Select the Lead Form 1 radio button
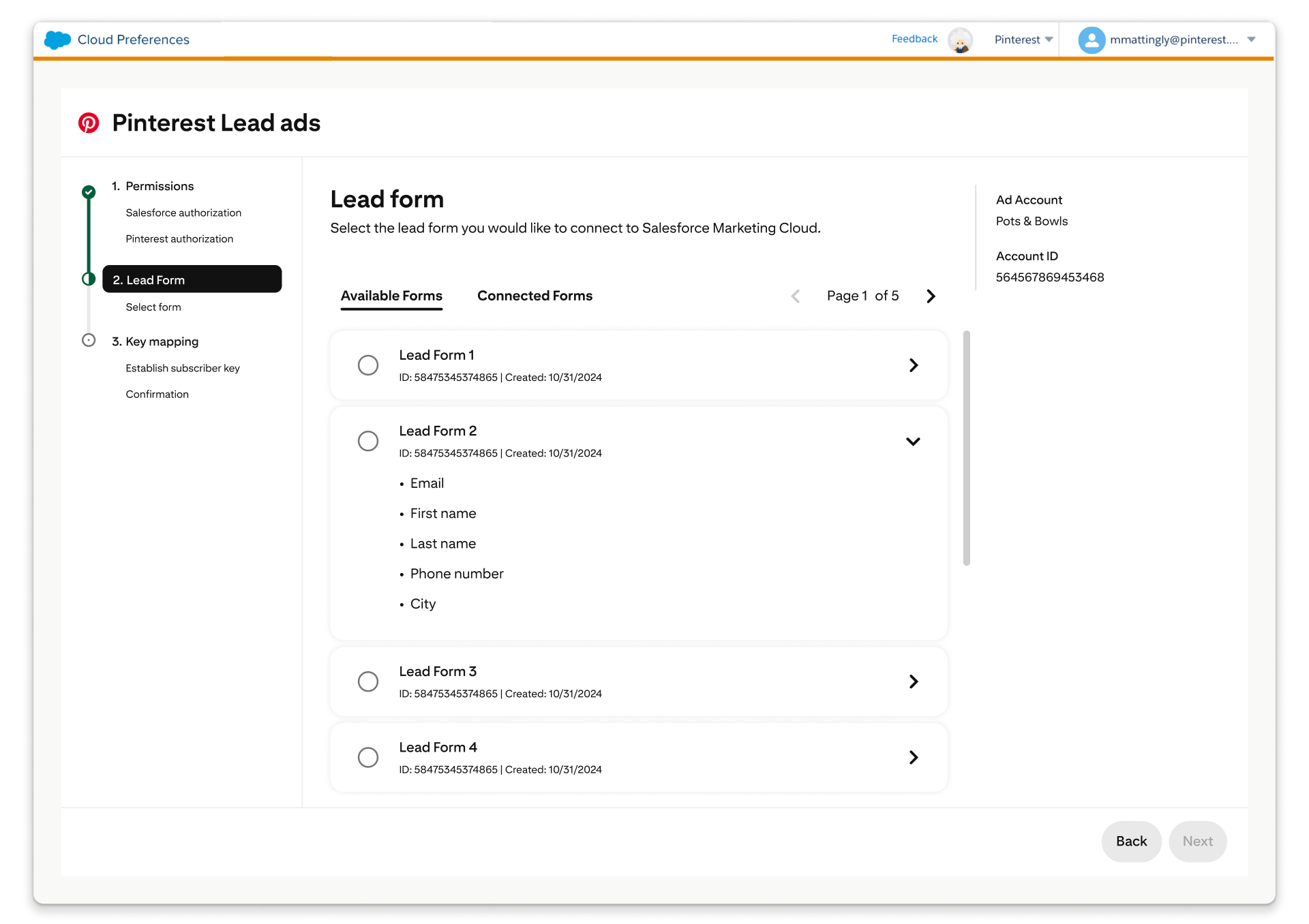The width and height of the screenshot is (1309, 924). [368, 365]
